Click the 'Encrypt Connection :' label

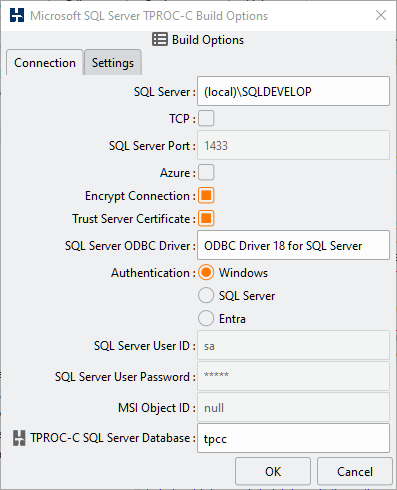point(140,196)
